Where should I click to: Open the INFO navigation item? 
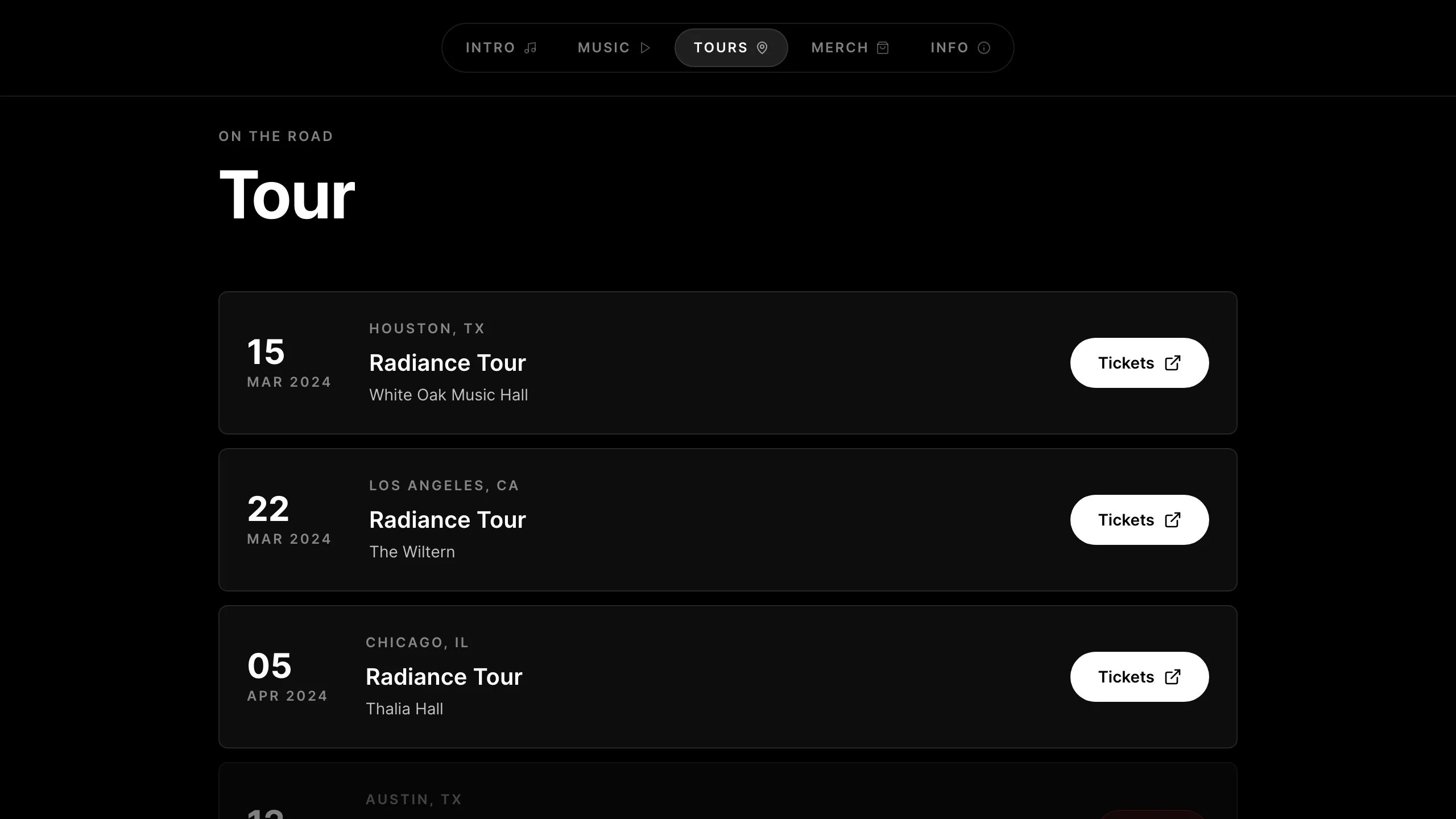949,48
